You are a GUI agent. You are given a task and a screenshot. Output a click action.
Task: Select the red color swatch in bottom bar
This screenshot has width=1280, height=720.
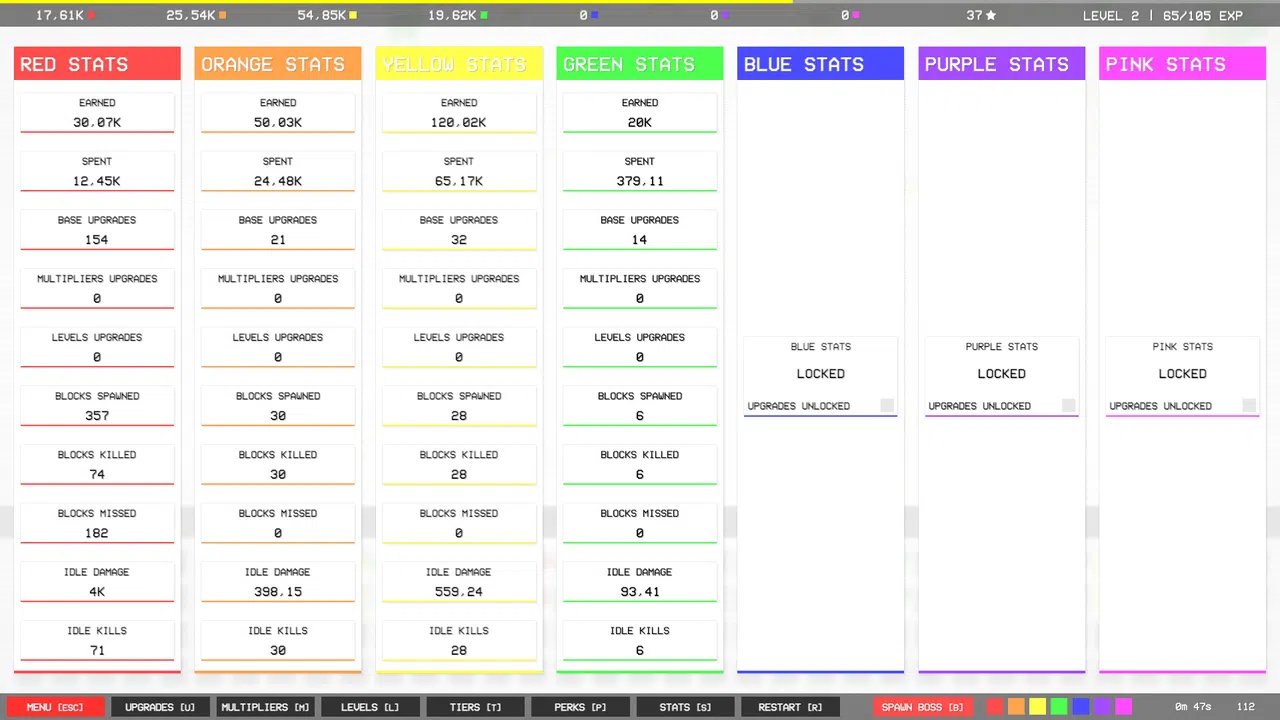tap(995, 707)
